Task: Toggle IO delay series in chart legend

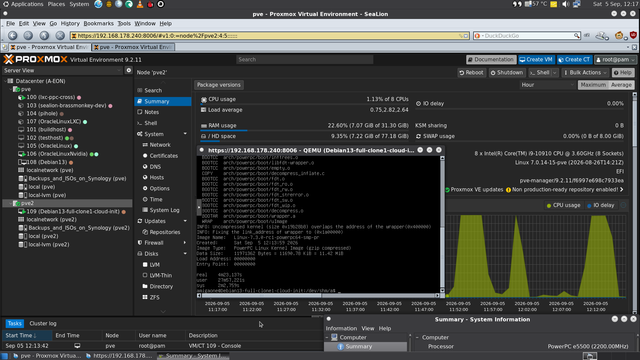Action: (x=600, y=205)
